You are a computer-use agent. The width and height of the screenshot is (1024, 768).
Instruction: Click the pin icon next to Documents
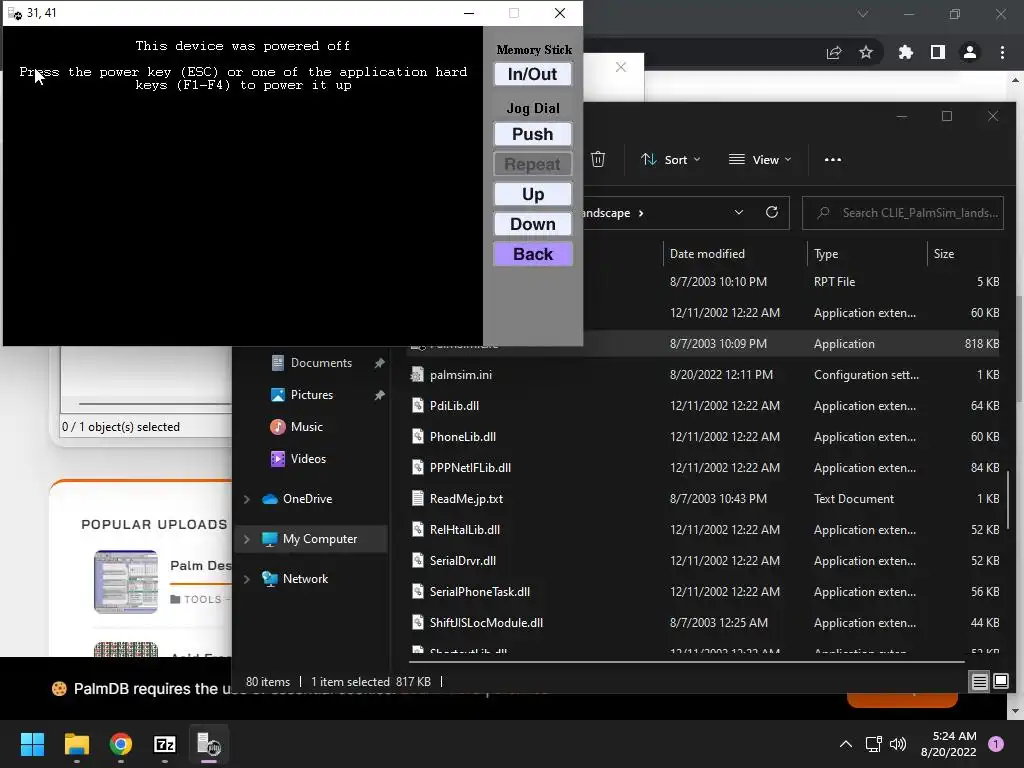(379, 363)
